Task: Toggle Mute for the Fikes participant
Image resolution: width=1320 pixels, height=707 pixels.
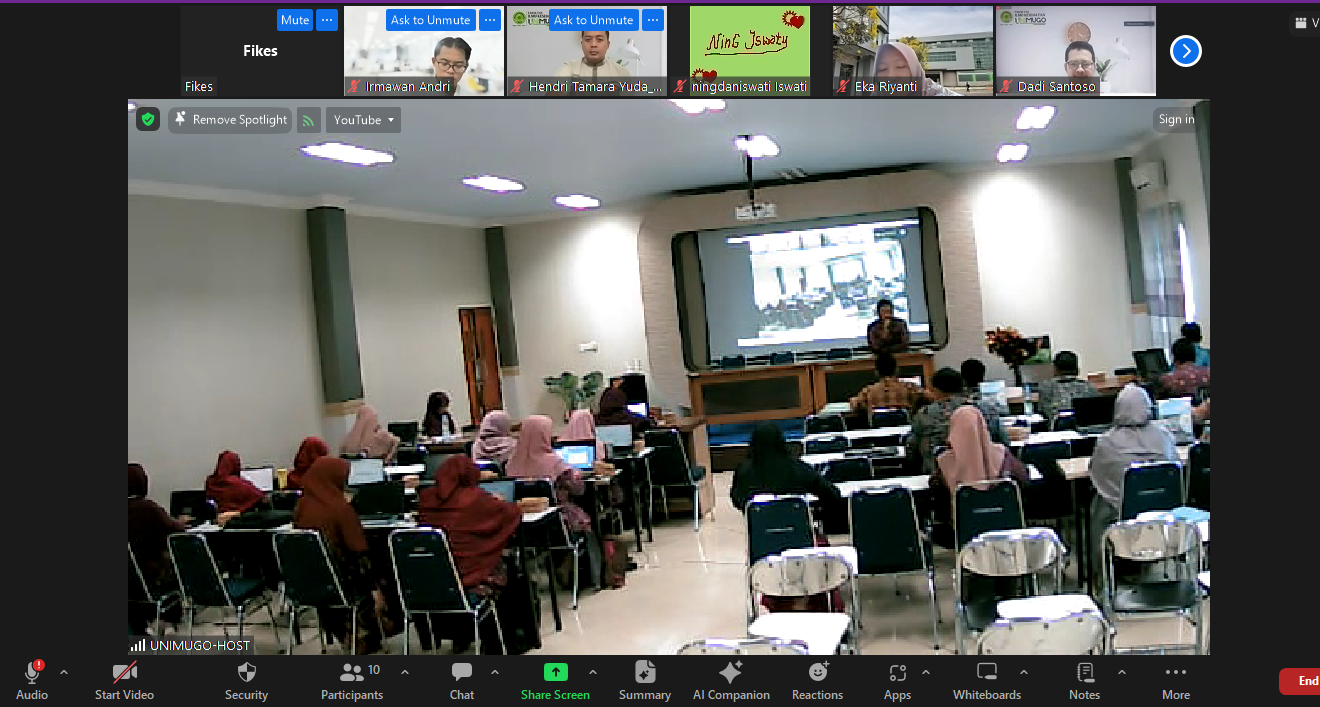Action: point(295,19)
